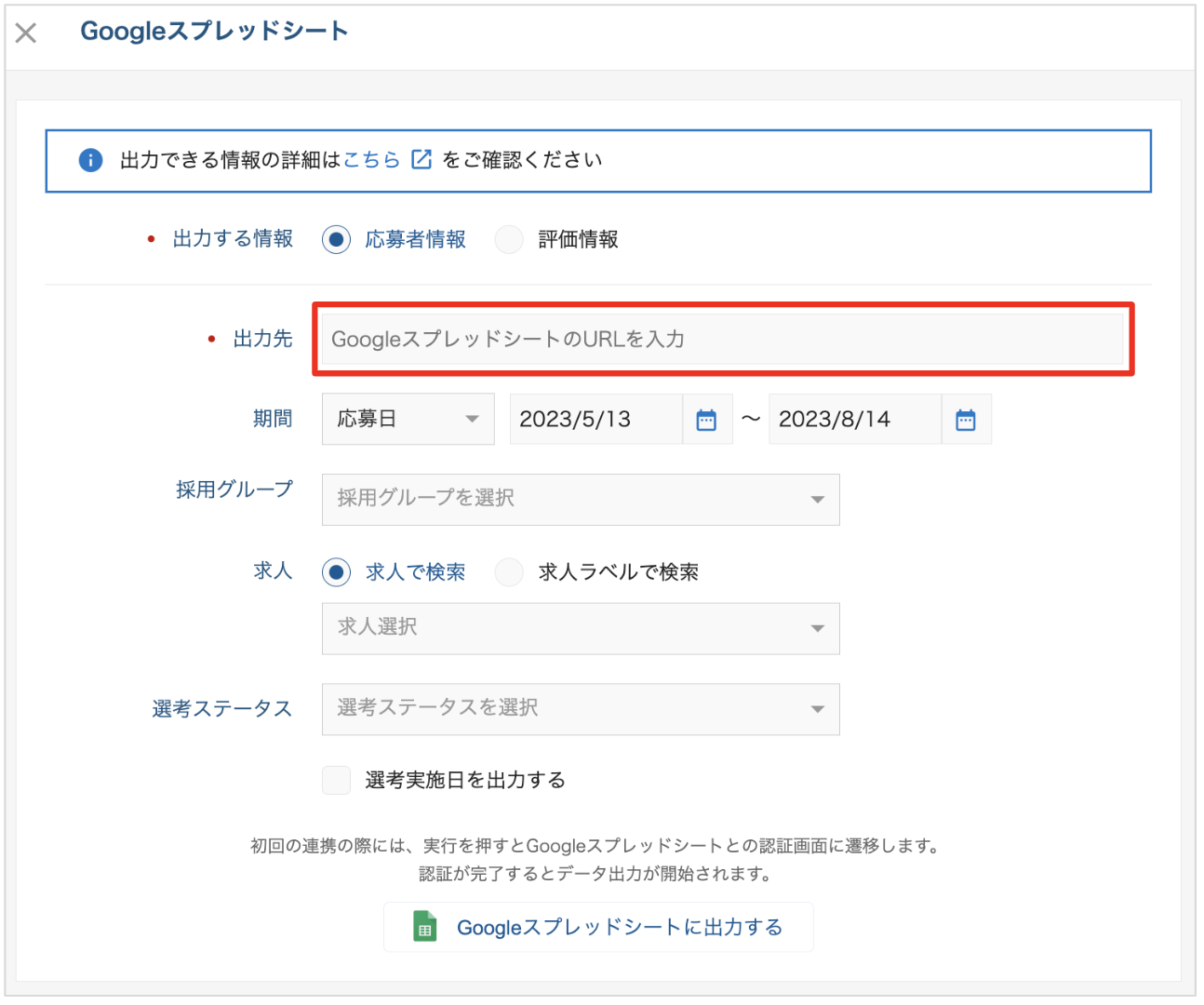Click the 採用グループ field label

[x=234, y=489]
